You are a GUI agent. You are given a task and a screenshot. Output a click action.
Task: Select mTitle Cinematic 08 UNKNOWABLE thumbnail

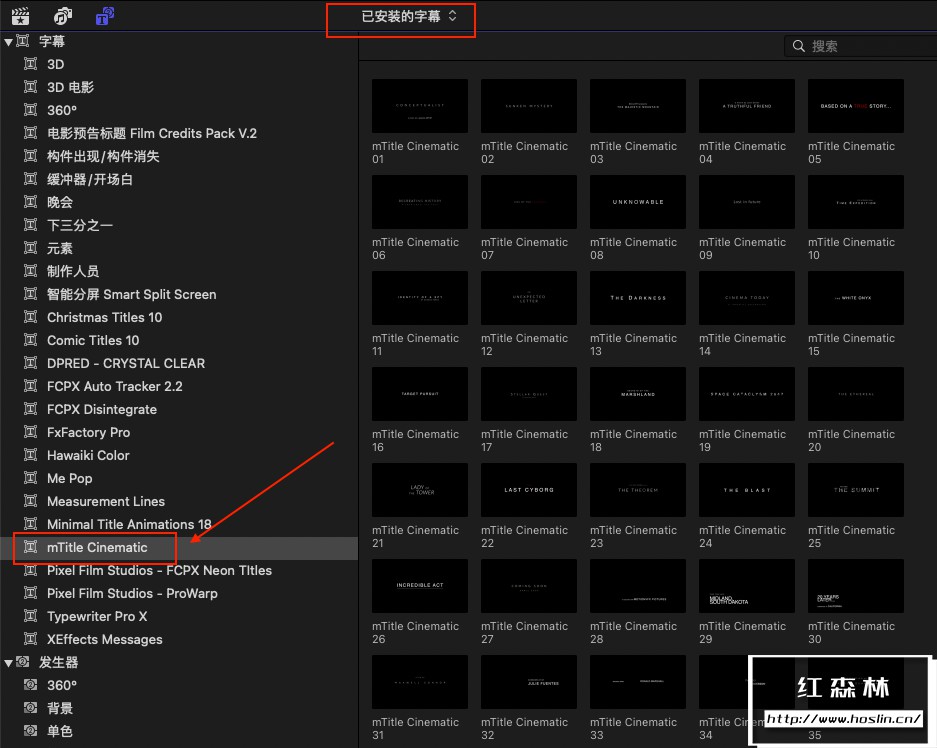click(638, 202)
